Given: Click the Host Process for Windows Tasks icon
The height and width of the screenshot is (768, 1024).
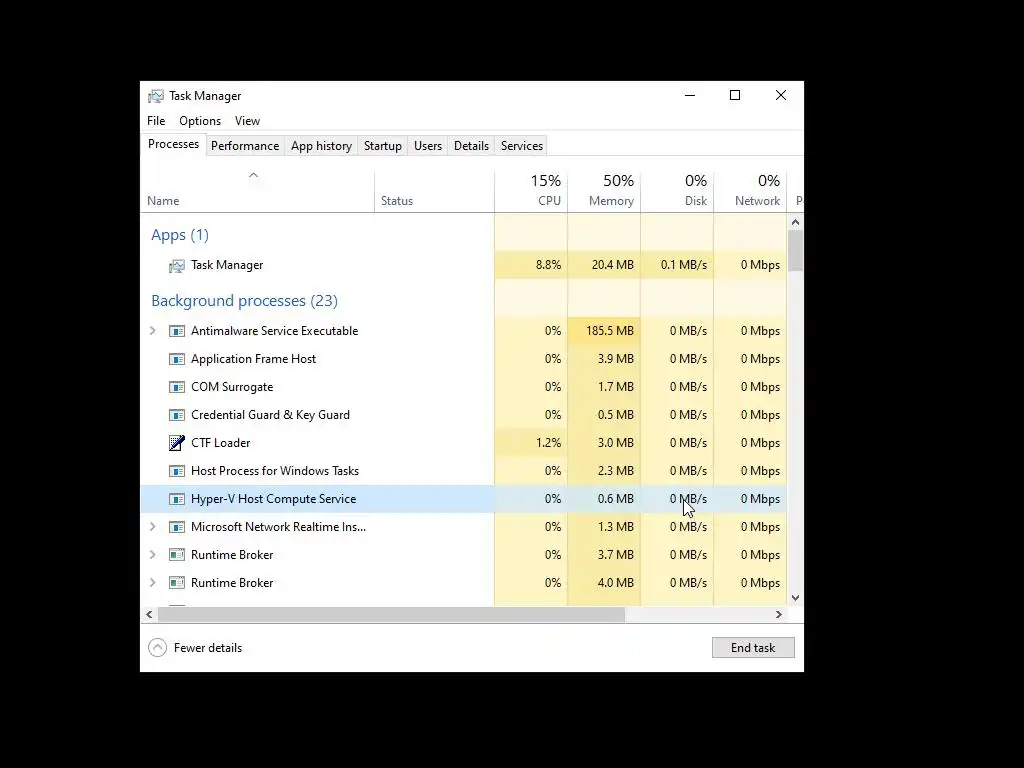Looking at the screenshot, I should coord(176,471).
